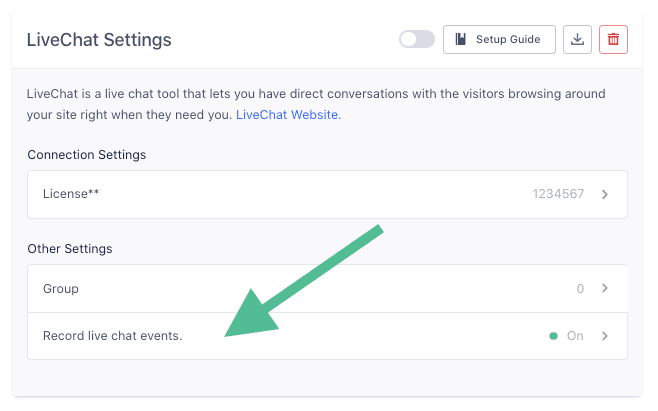Click the download settings icon

[x=577, y=40]
